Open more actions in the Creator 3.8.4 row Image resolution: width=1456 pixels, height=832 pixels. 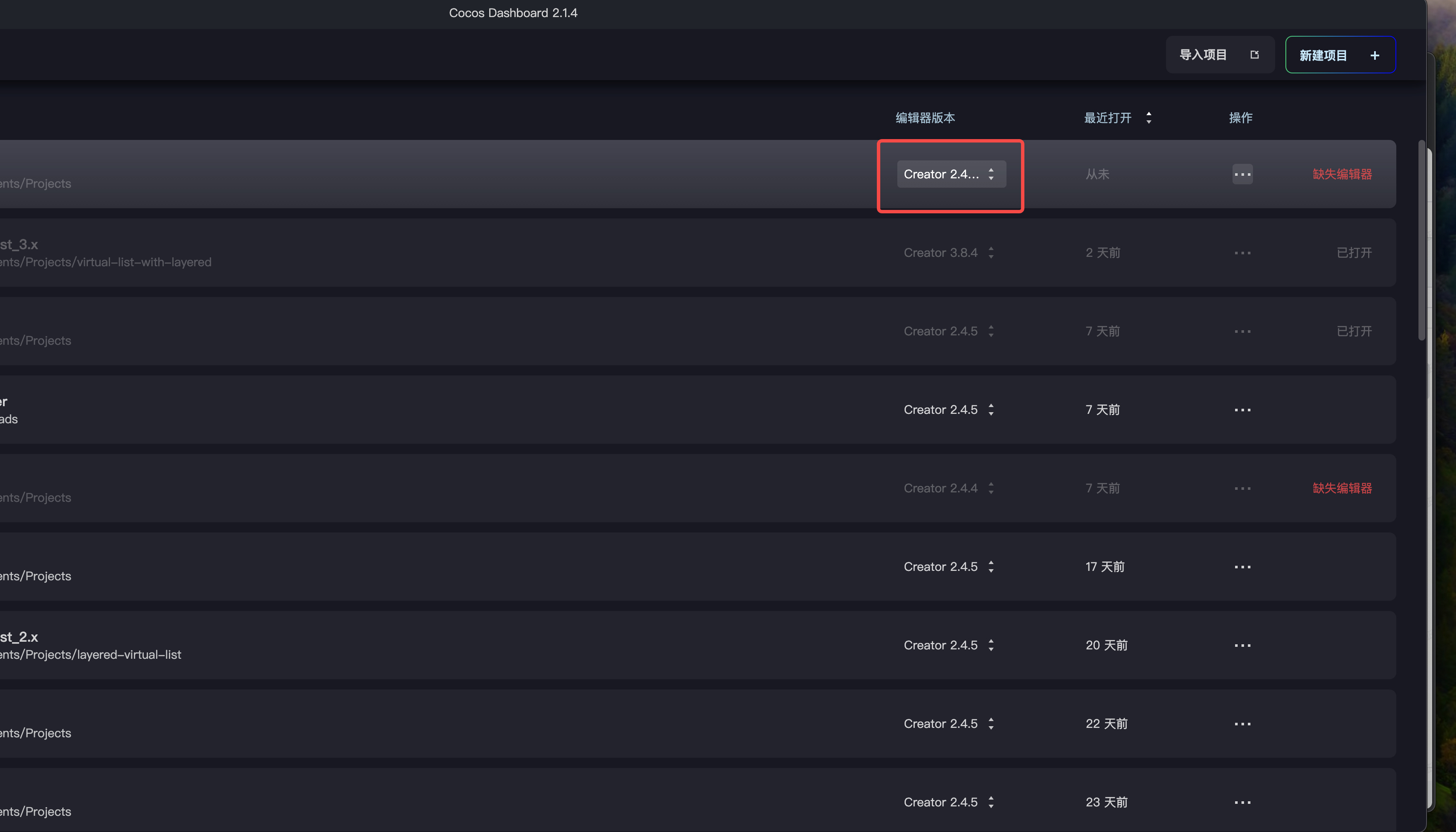point(1242,253)
